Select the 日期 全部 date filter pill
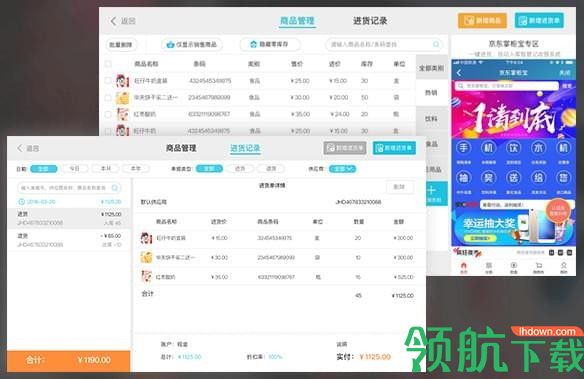The width and height of the screenshot is (584, 379). click(x=44, y=169)
